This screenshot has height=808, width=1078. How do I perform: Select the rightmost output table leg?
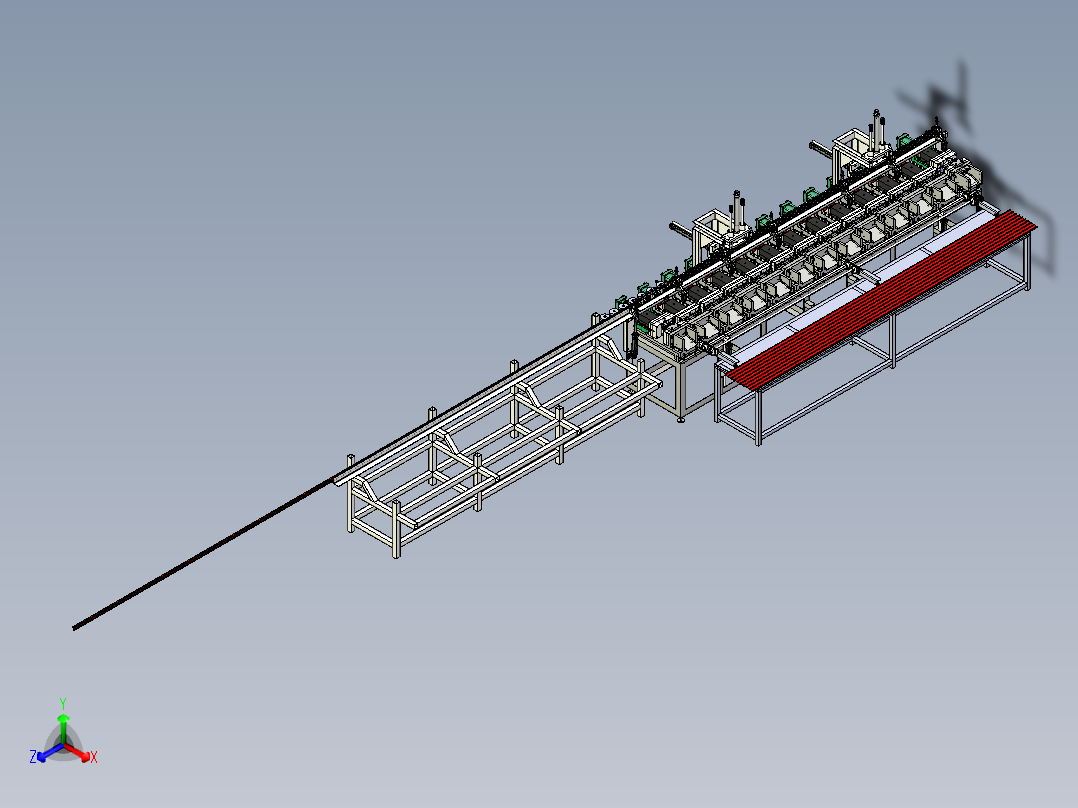(x=1026, y=261)
